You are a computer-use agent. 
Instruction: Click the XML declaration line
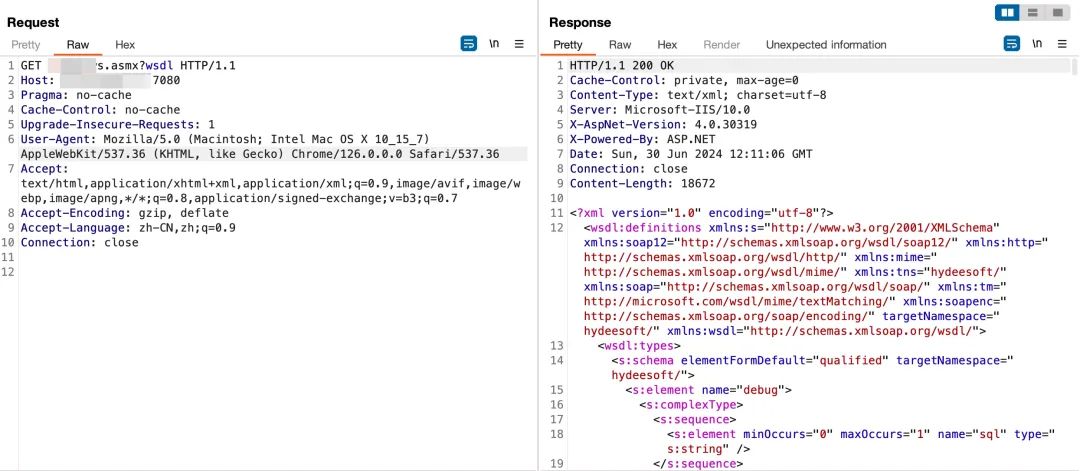point(701,213)
